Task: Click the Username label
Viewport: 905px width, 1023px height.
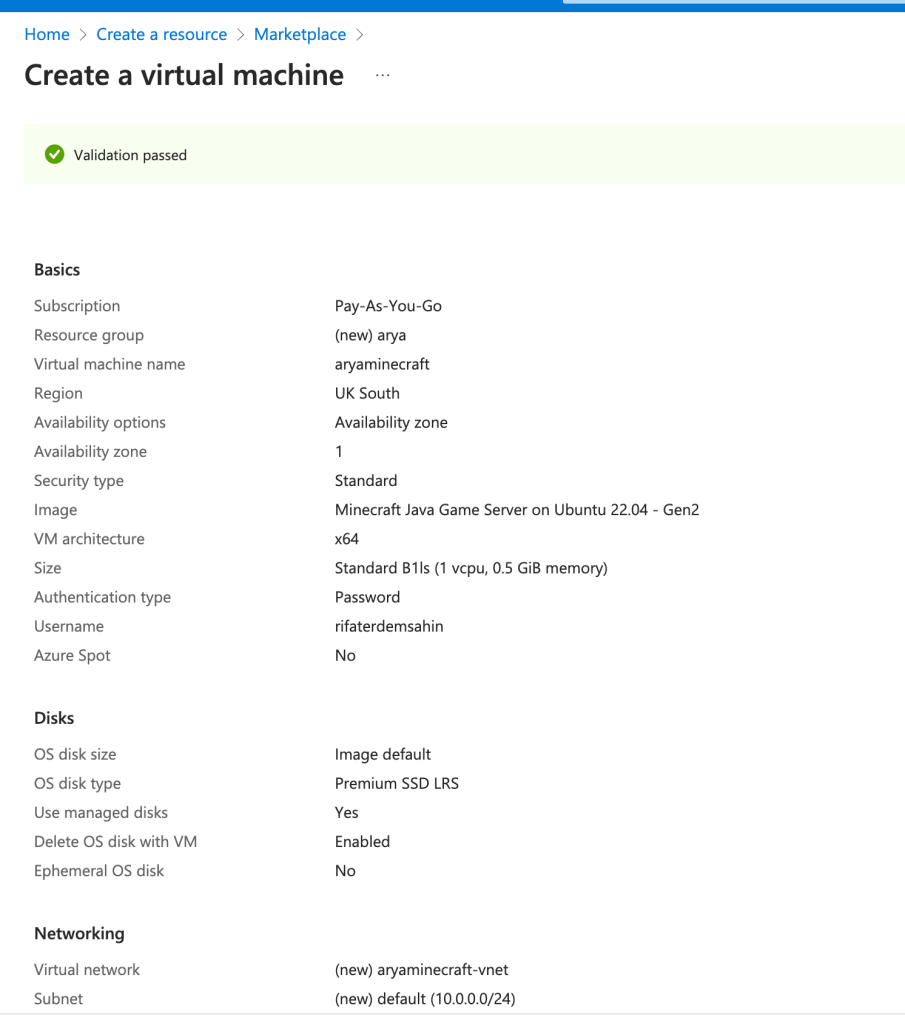Action: [x=69, y=626]
